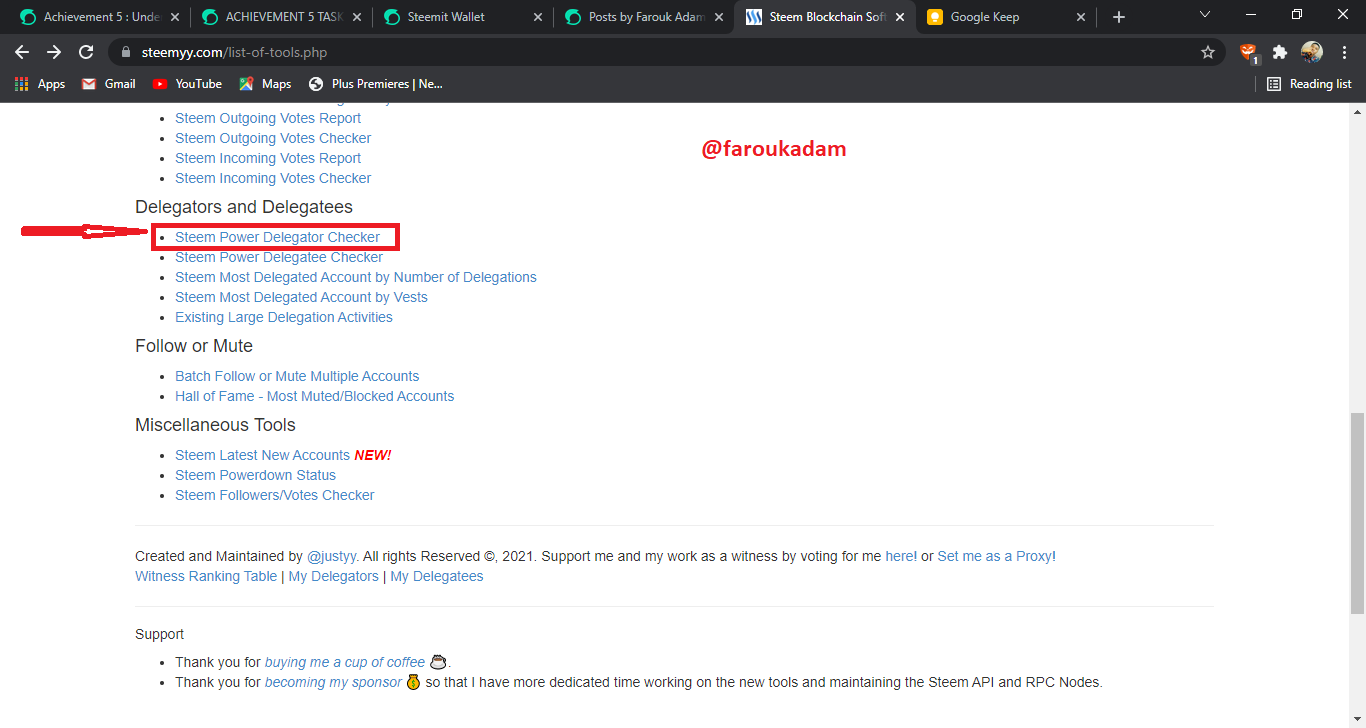
Task: Open Steem Latest New Accounts
Action: tap(262, 455)
